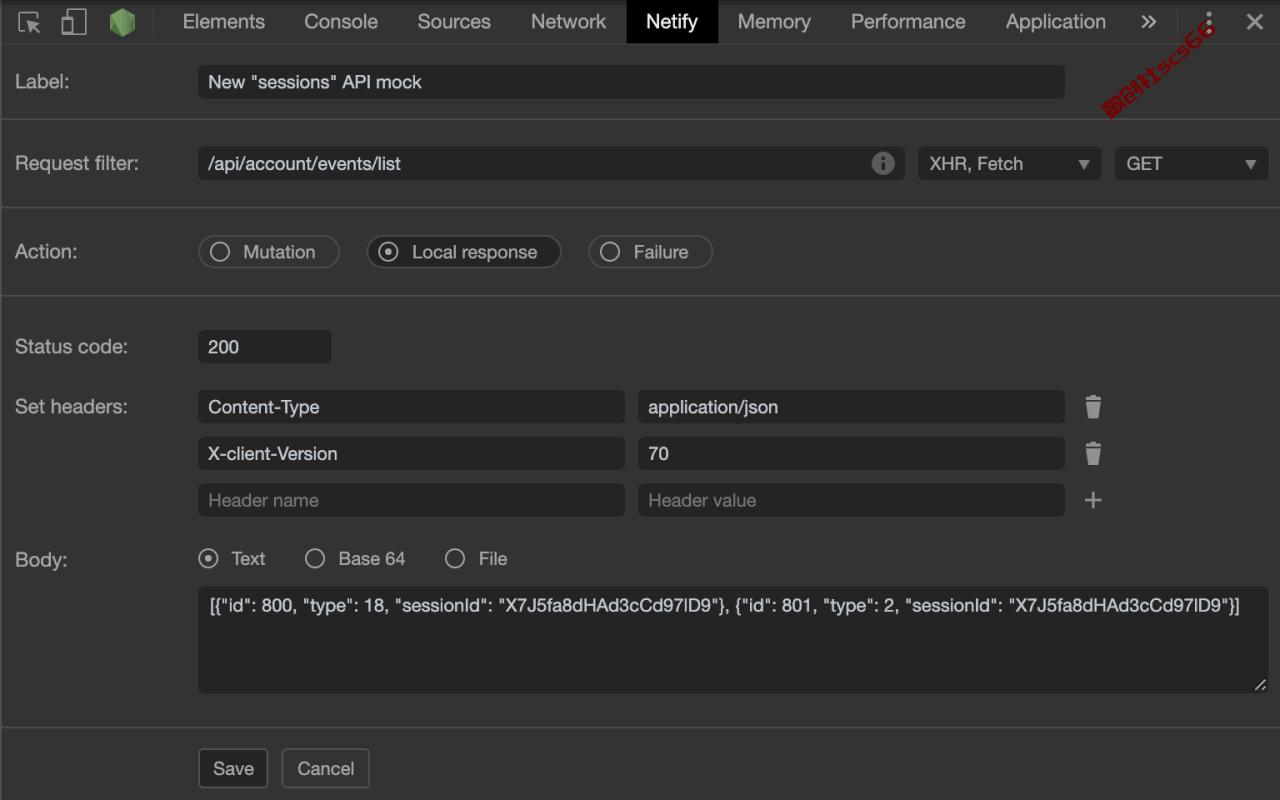Click the request filter info icon
Screen dimensions: 1280x800
[x=883, y=163]
